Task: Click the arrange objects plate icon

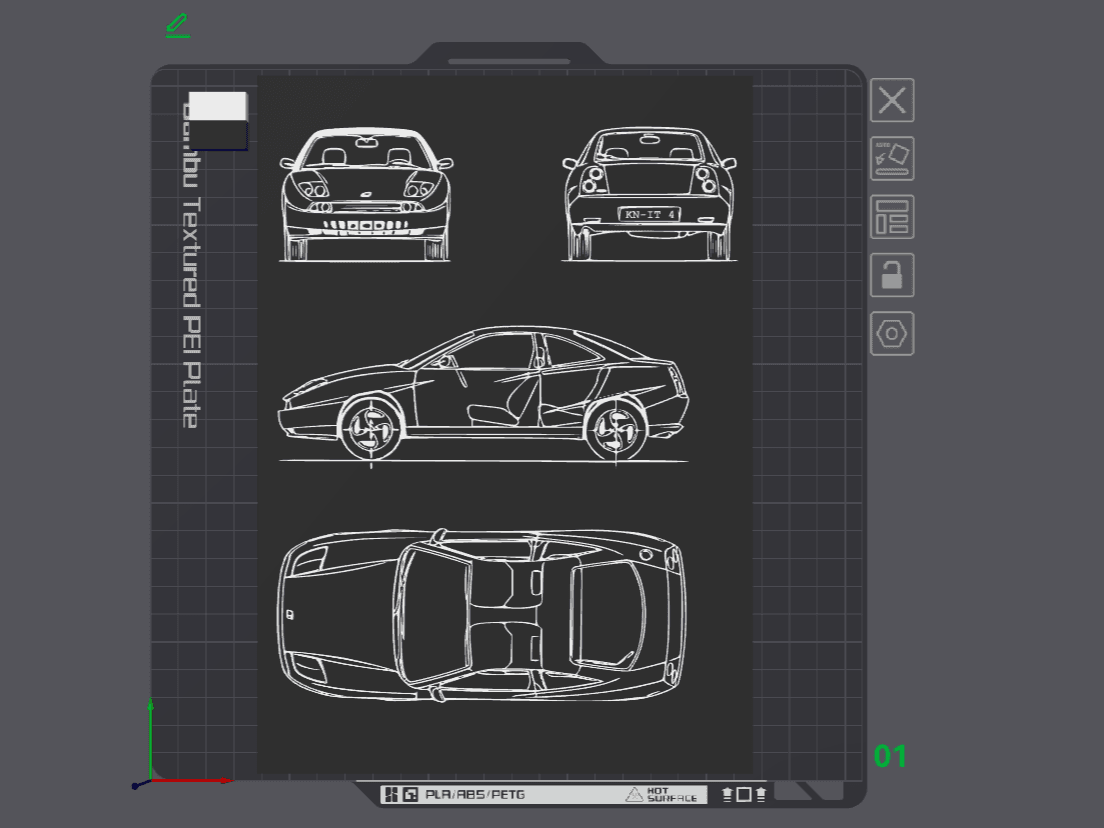Action: pyautogui.click(x=892, y=217)
